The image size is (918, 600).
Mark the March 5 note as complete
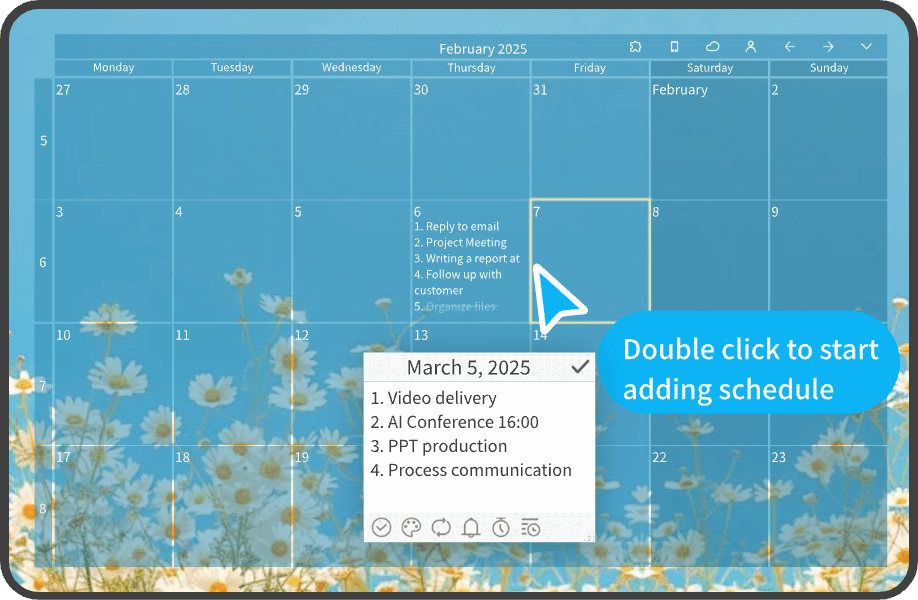(x=580, y=366)
